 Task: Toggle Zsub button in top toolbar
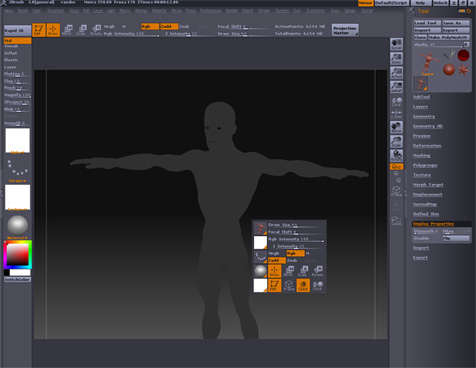(x=184, y=26)
